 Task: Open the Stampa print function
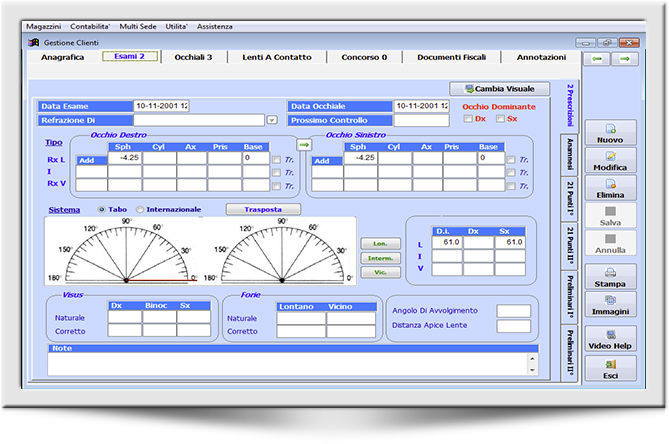(610, 277)
